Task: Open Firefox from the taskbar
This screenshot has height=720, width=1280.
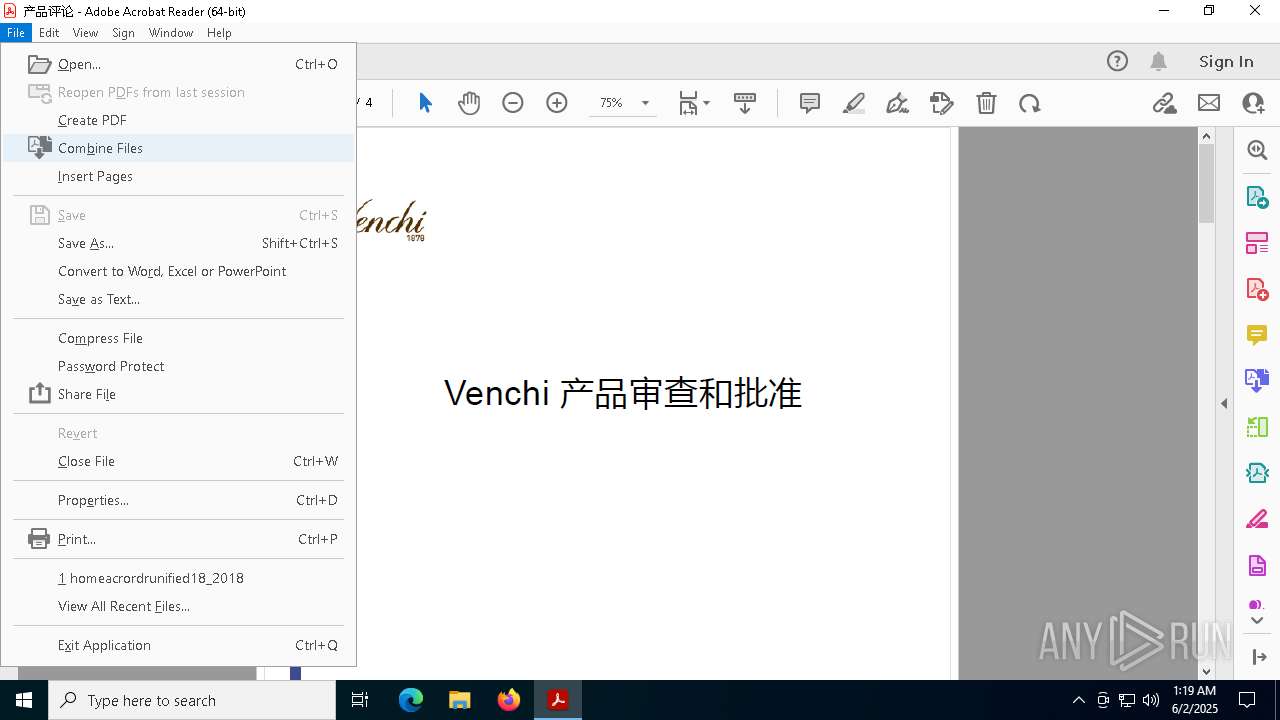Action: [x=509, y=700]
